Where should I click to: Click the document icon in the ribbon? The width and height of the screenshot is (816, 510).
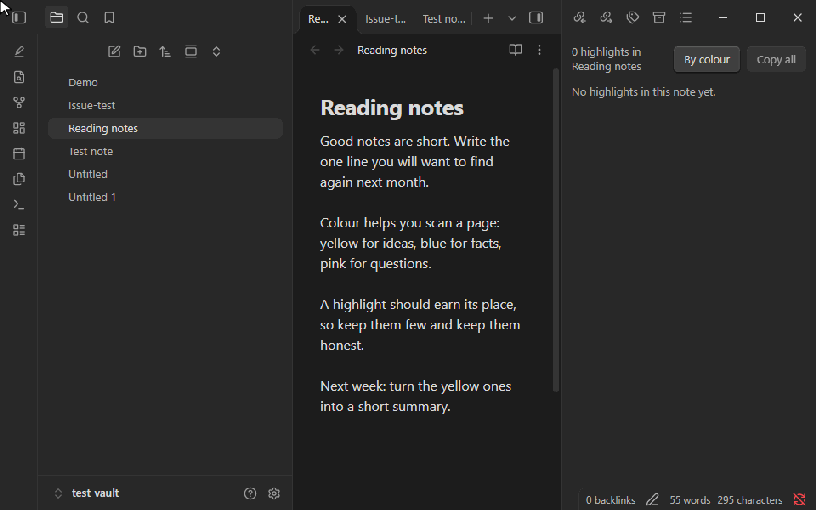point(19,77)
